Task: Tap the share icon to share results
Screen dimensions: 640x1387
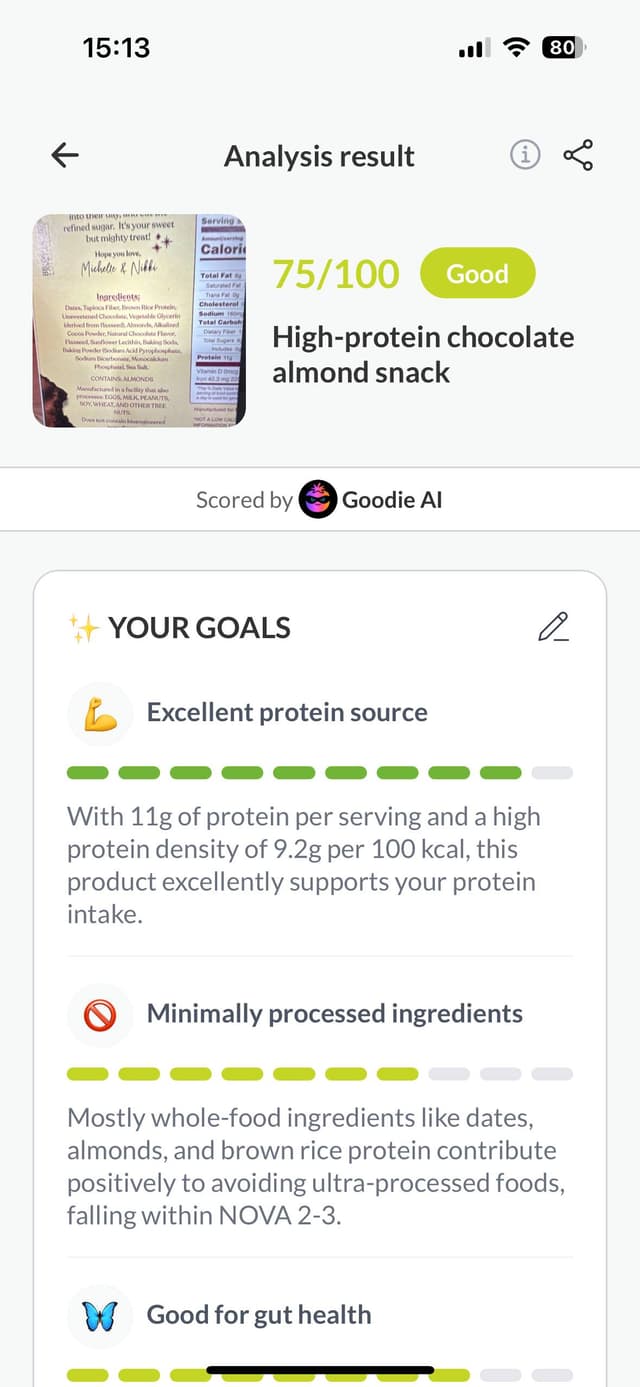Action: coord(579,155)
